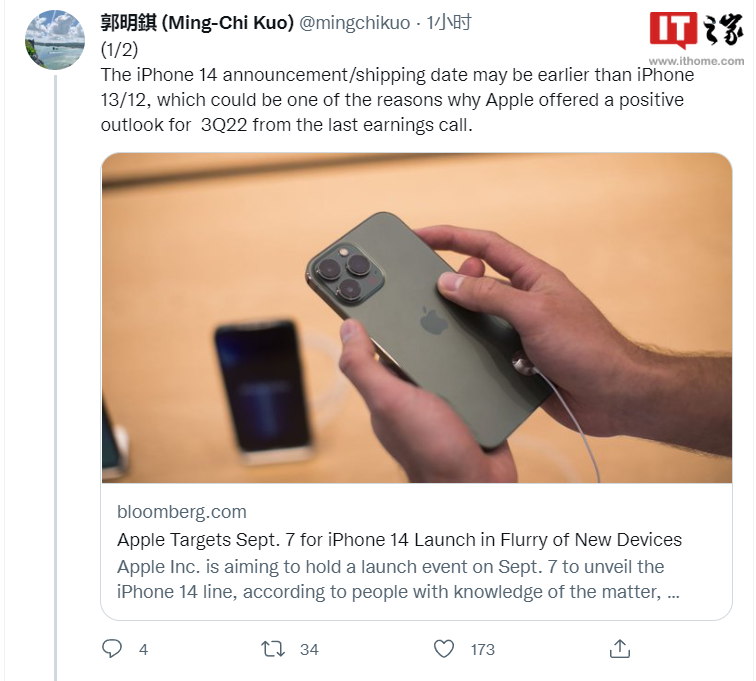
Task: Click the article description preview text
Action: coord(398,579)
